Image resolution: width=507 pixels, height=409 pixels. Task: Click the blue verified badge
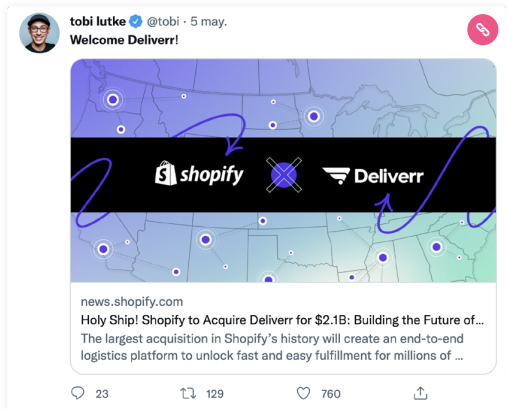(135, 22)
